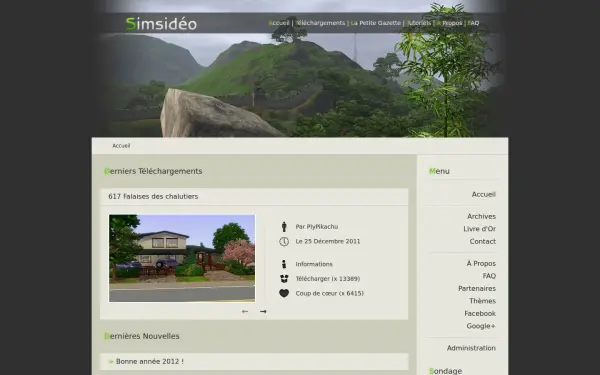This screenshot has height=375, width=600.
Task: Open Livre d'Or in the sidebar
Action: (479, 229)
